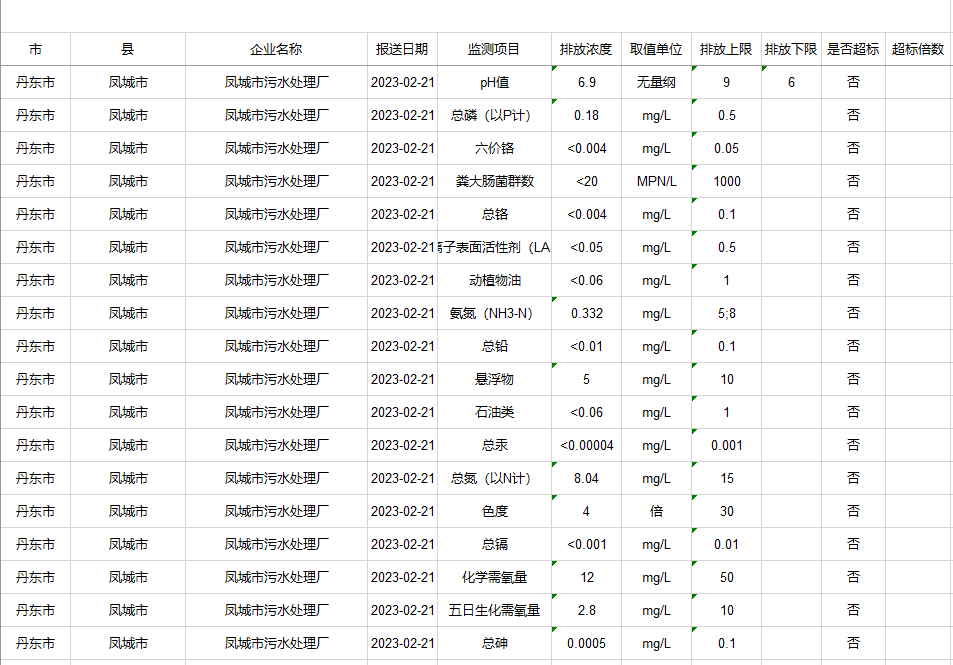Select the 2.8 concentration cell
Image resolution: width=953 pixels, height=665 pixels.
pos(586,610)
